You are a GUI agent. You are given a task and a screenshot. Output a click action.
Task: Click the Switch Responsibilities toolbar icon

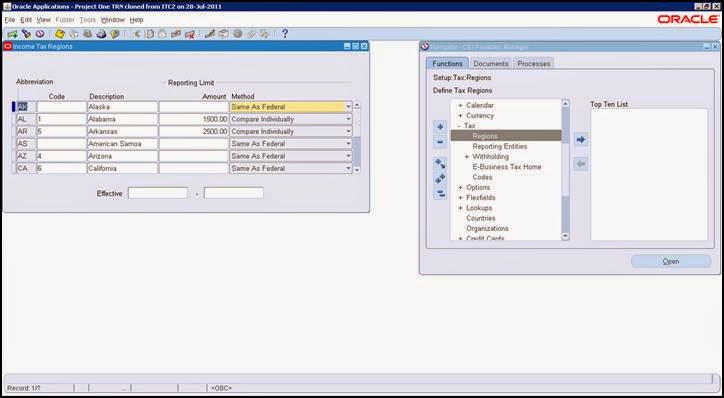click(x=88, y=34)
